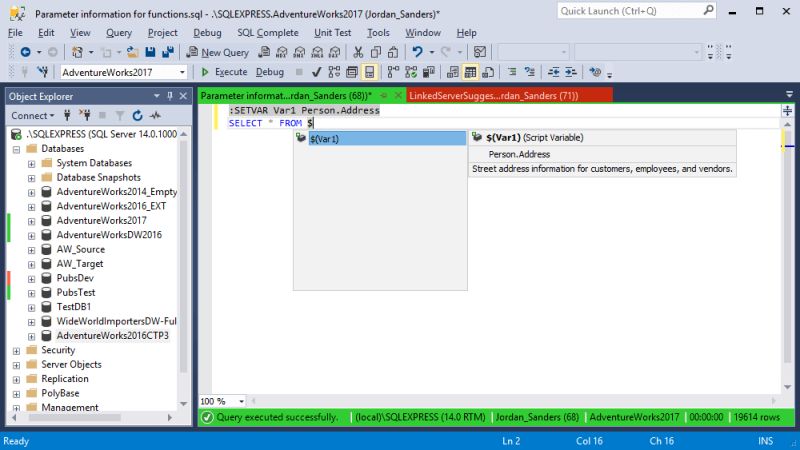
Task: Click the Debug button
Action: (269, 72)
